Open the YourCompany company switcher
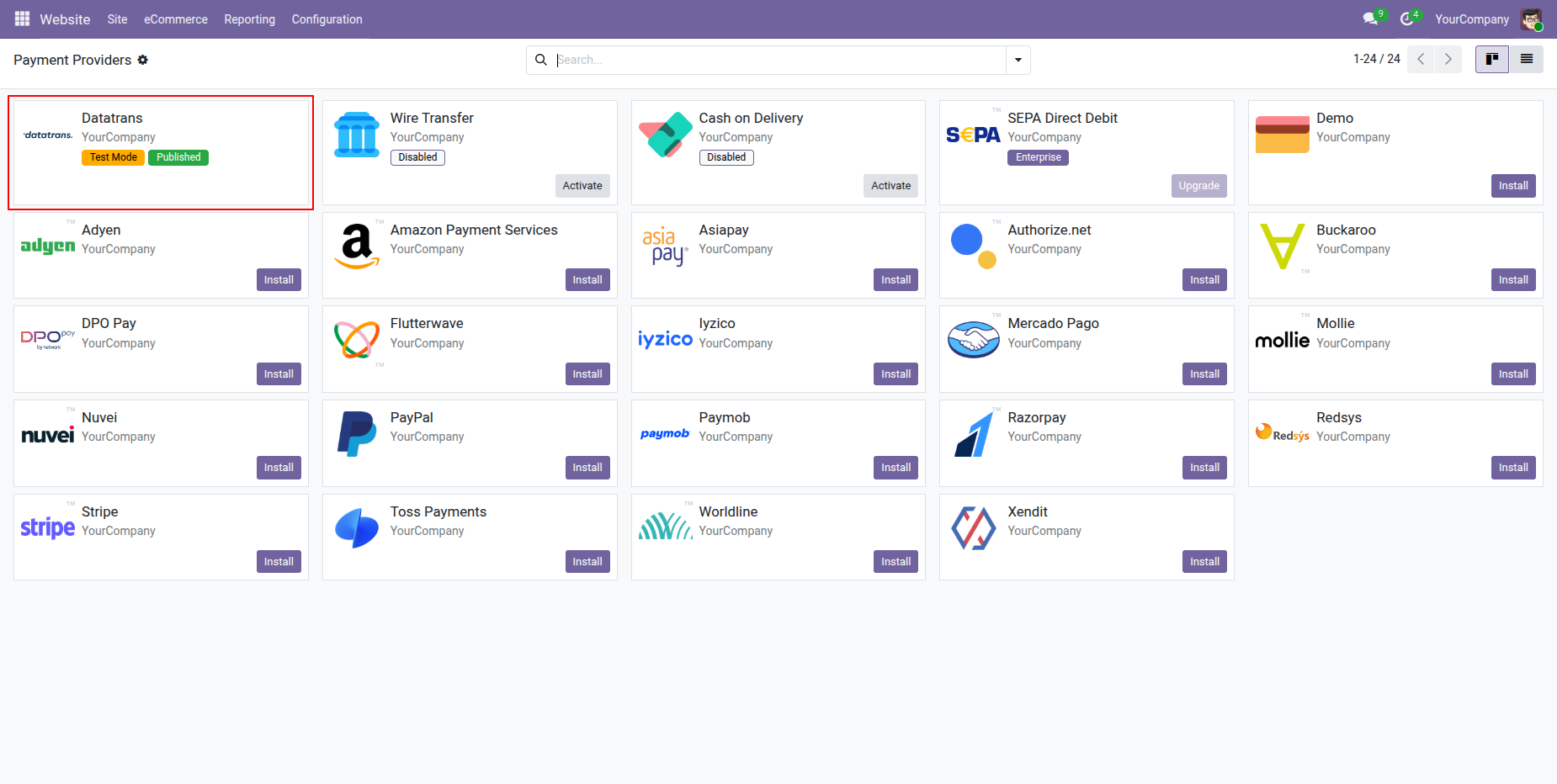1557x784 pixels. point(1472,19)
